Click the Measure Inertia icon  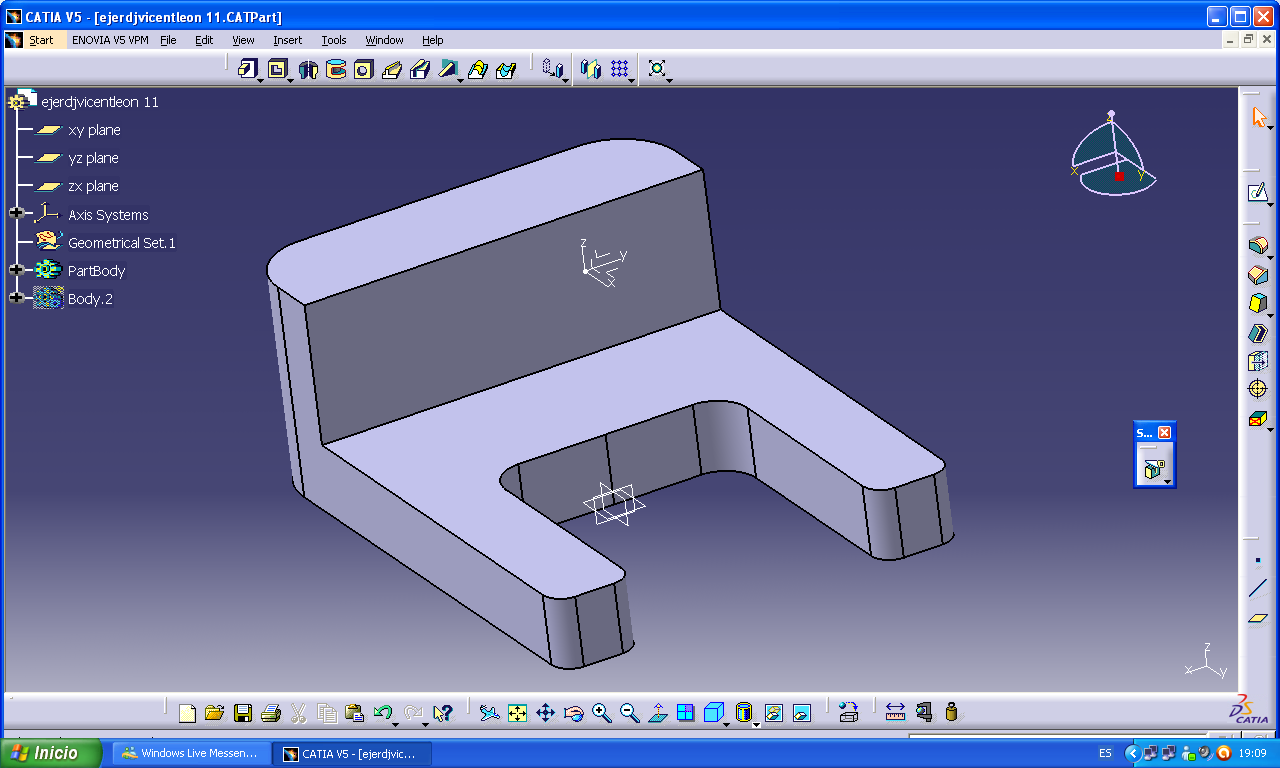pyautogui.click(x=951, y=712)
